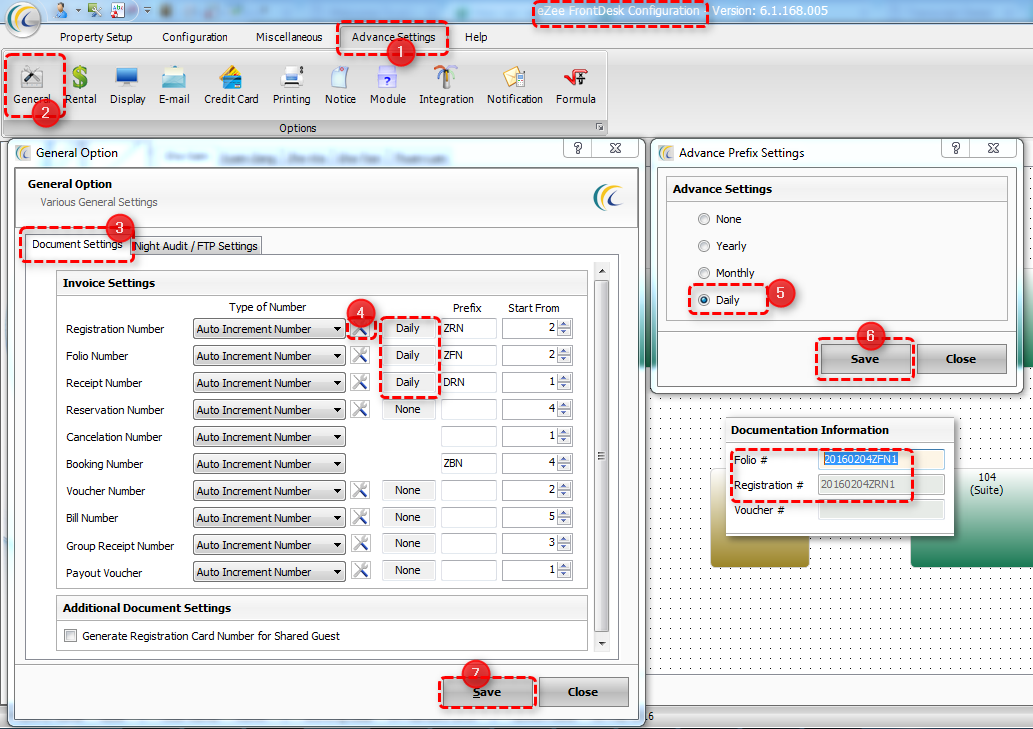Expand Receipt Number type dropdown
This screenshot has width=1033, height=729.
click(x=337, y=383)
